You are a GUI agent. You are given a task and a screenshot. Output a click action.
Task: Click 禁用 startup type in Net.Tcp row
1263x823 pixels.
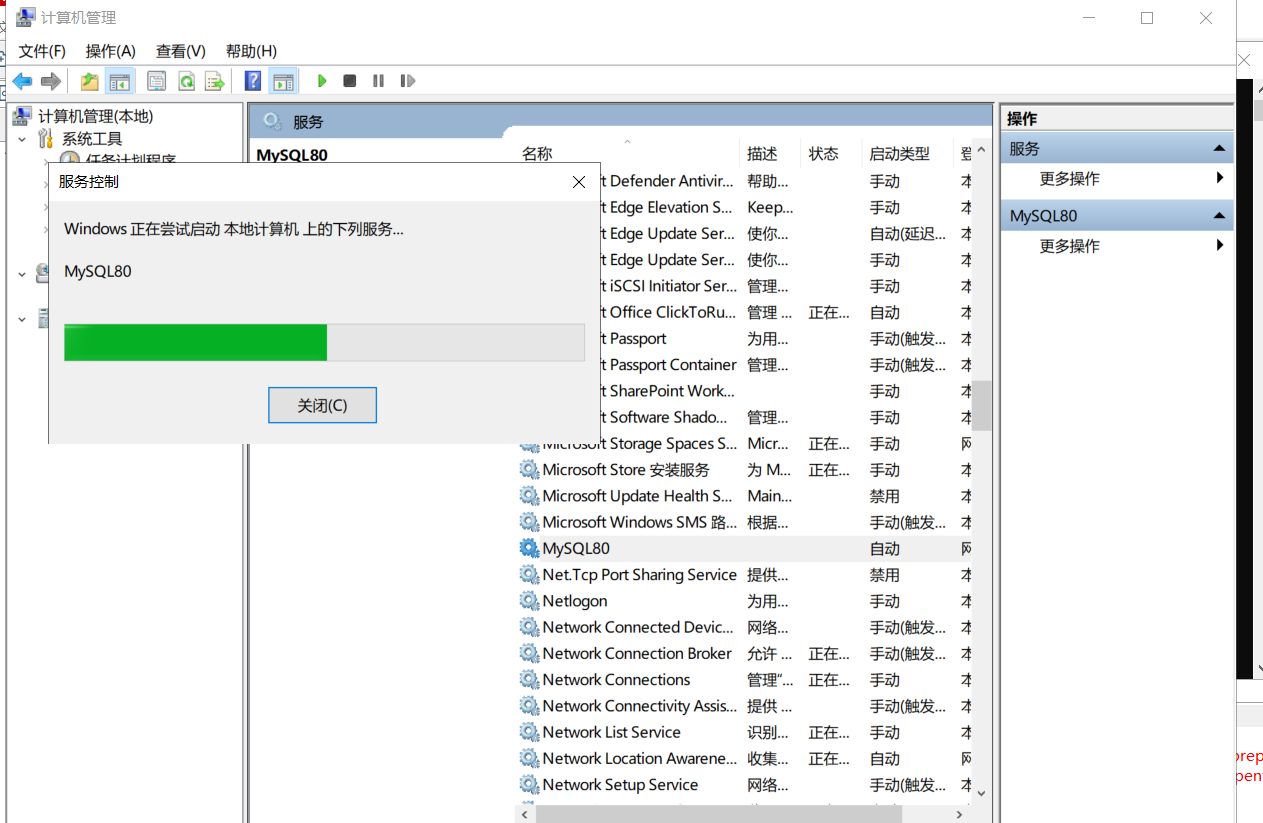884,575
